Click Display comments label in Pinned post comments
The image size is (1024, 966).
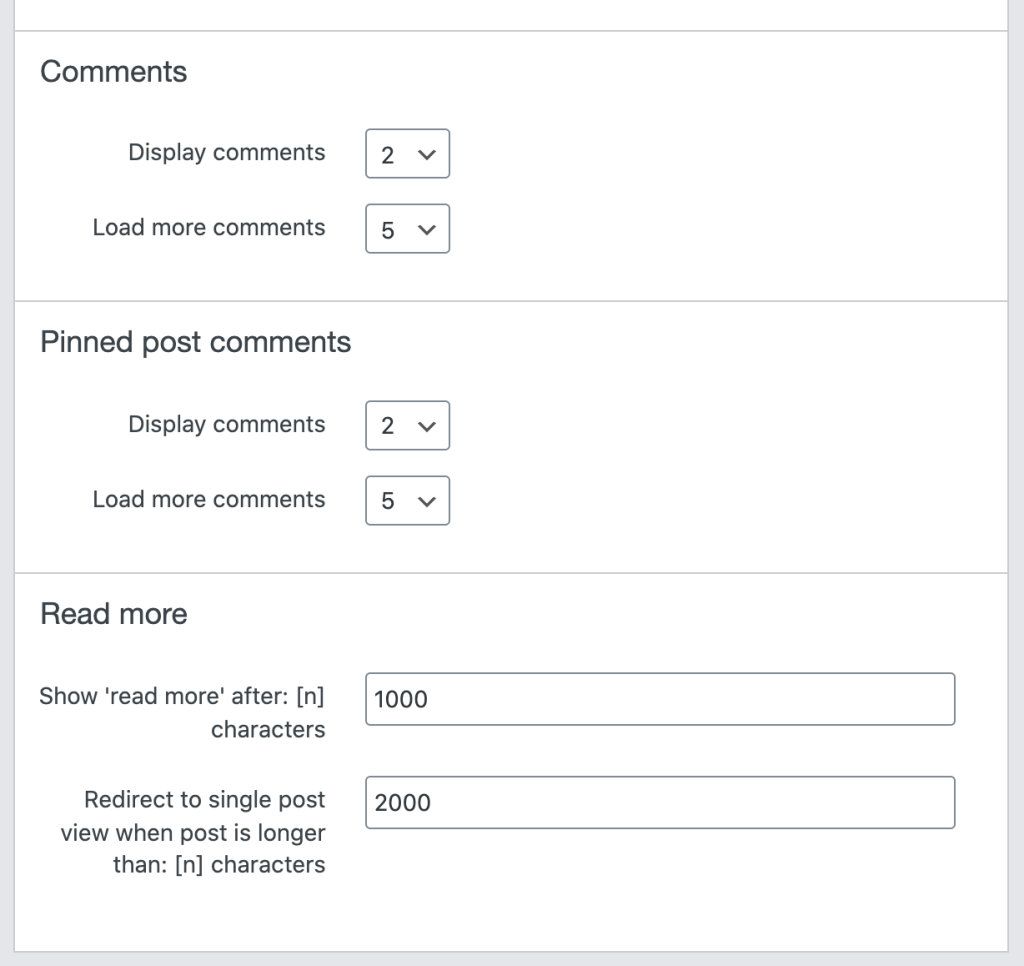pyautogui.click(x=227, y=424)
